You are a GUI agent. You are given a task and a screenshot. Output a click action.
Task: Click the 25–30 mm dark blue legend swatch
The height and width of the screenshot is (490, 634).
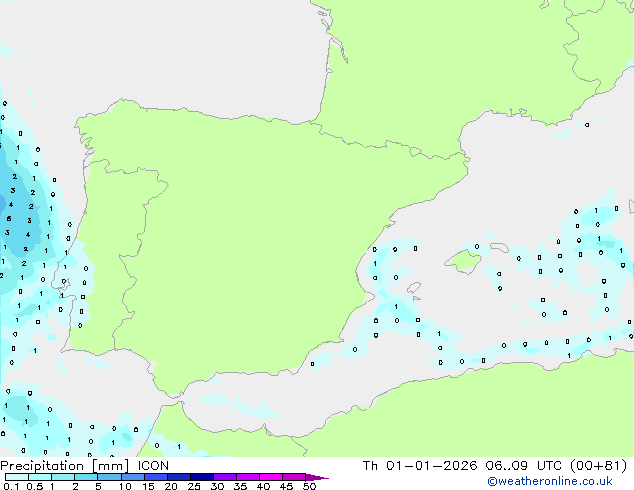click(x=202, y=477)
